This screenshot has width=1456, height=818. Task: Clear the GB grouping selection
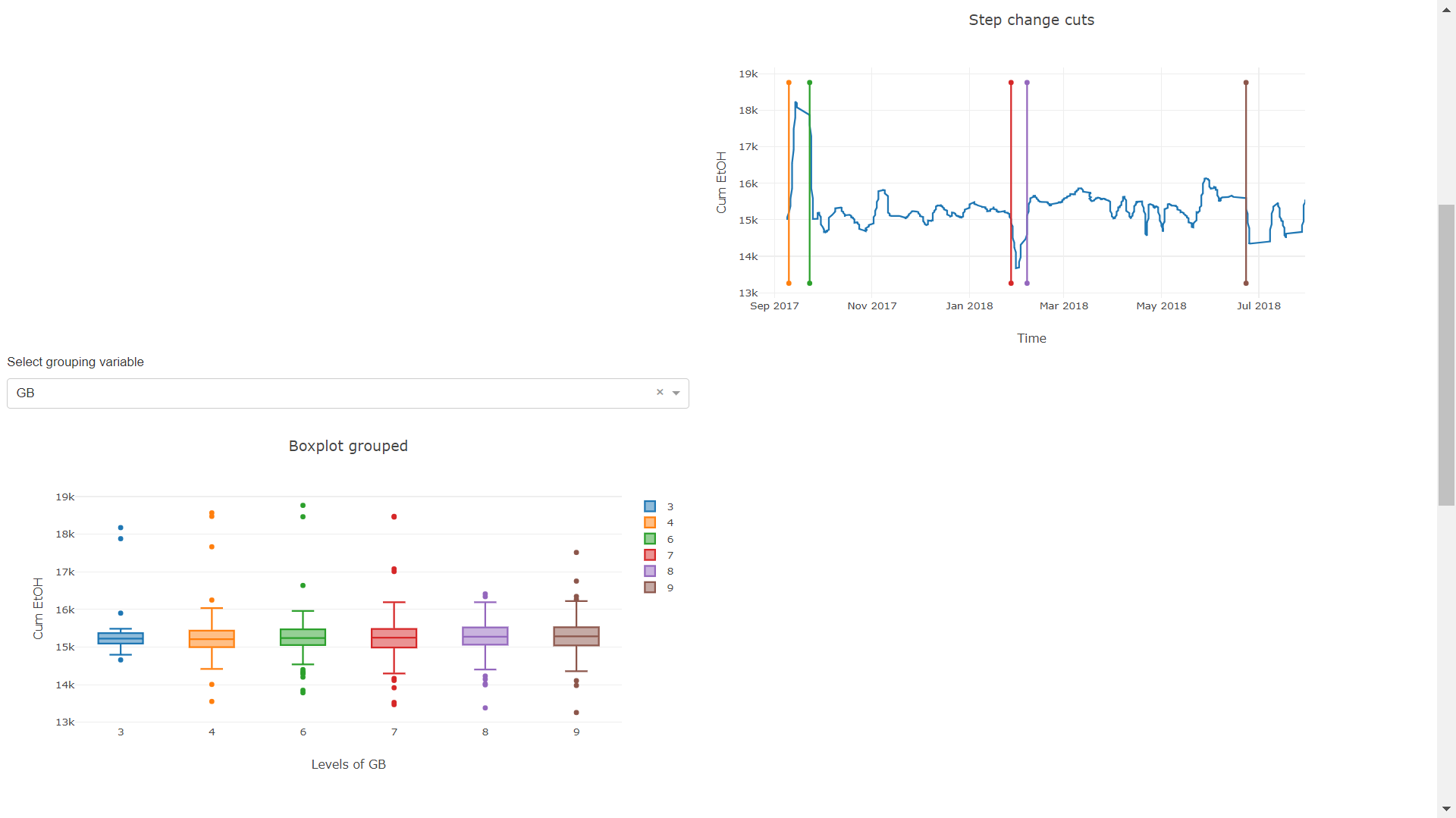pos(659,392)
